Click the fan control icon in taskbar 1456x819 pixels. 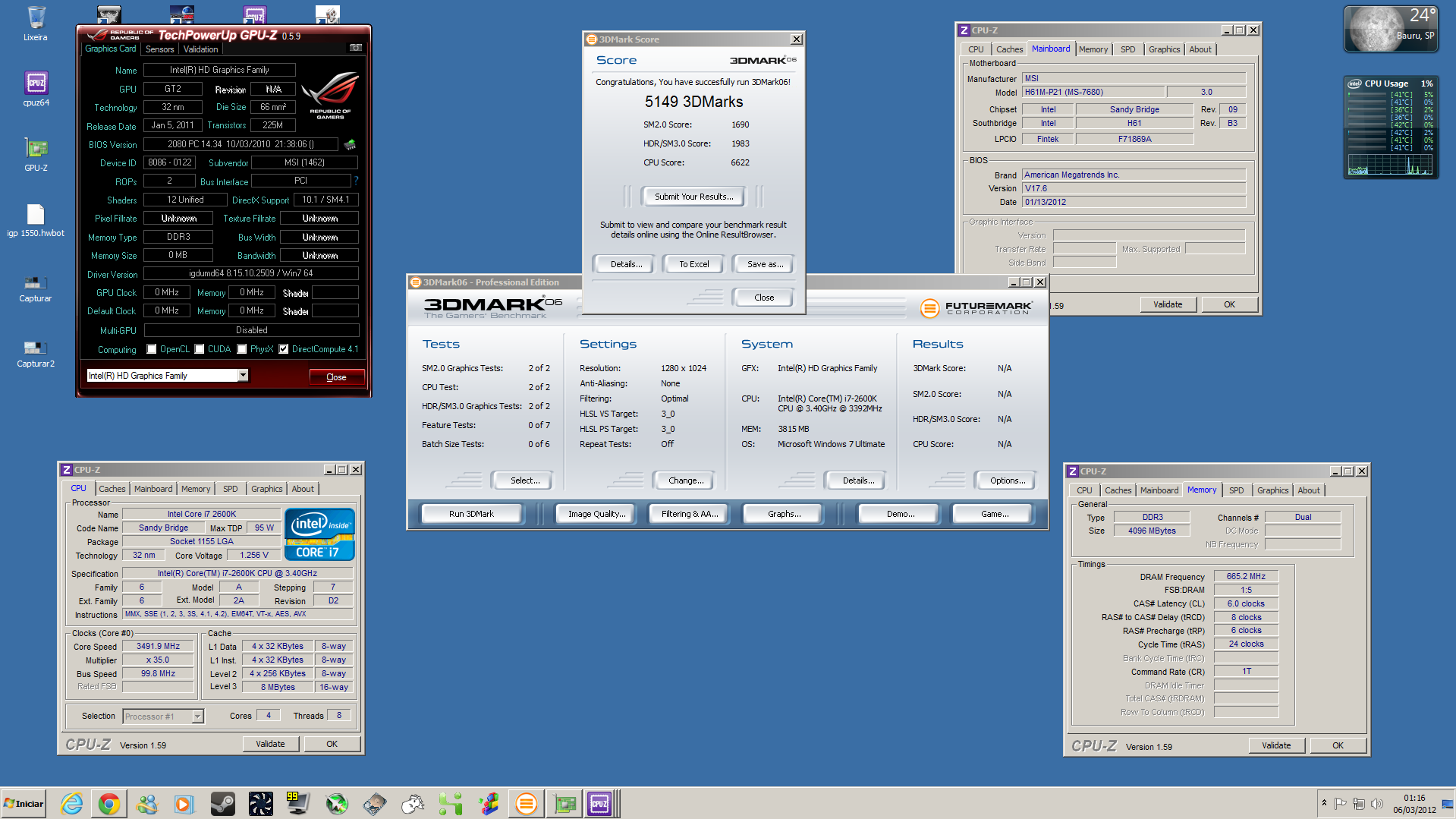[260, 804]
